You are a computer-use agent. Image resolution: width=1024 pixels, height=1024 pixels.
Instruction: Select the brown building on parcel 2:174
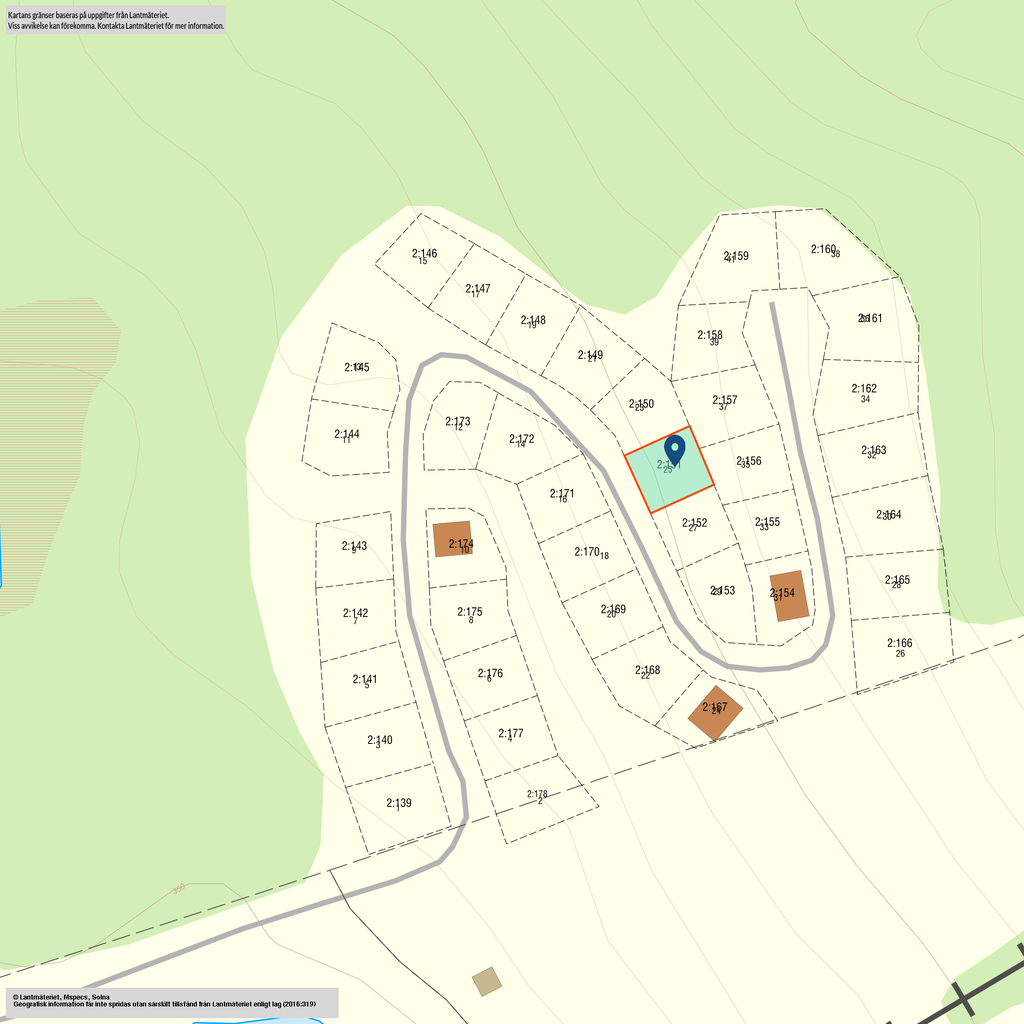452,539
